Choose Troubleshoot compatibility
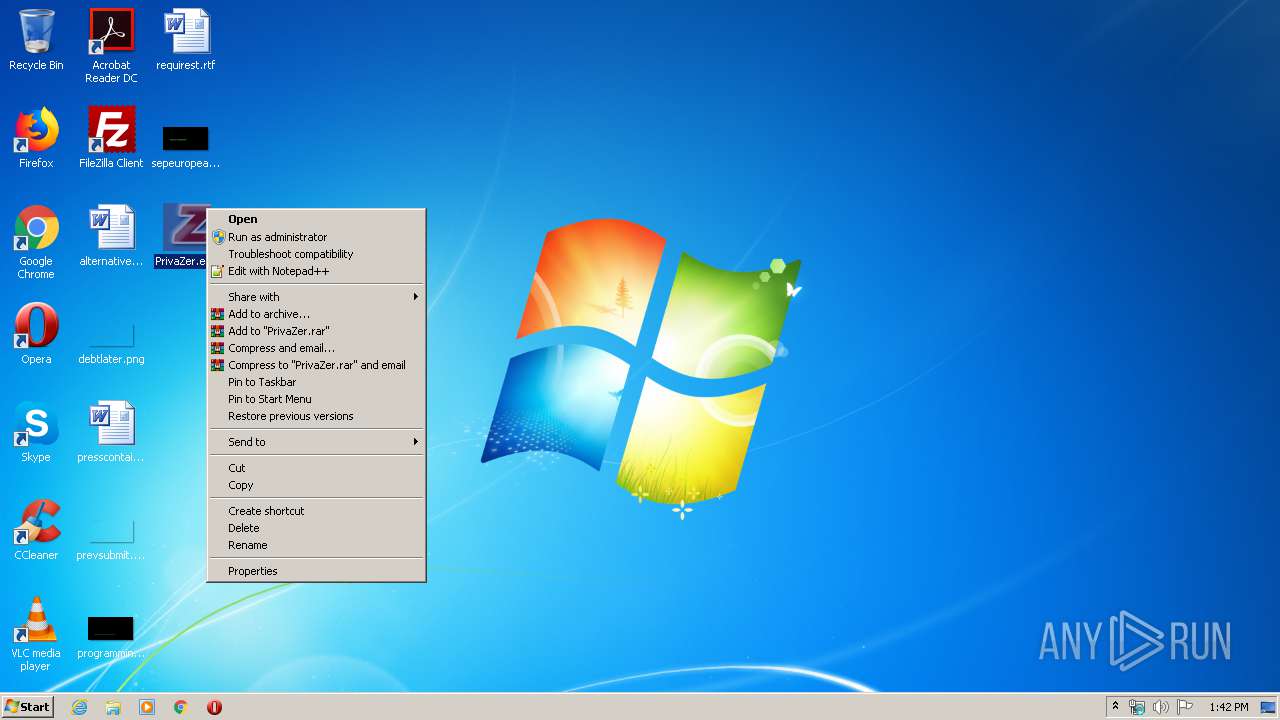Image resolution: width=1280 pixels, height=720 pixels. click(316, 254)
